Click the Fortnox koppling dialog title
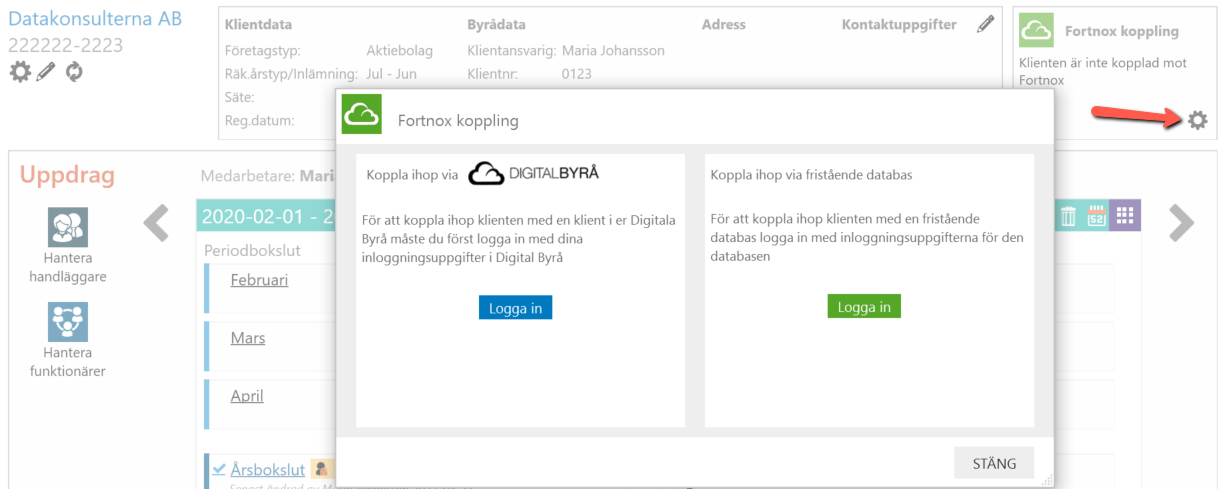 pos(458,121)
